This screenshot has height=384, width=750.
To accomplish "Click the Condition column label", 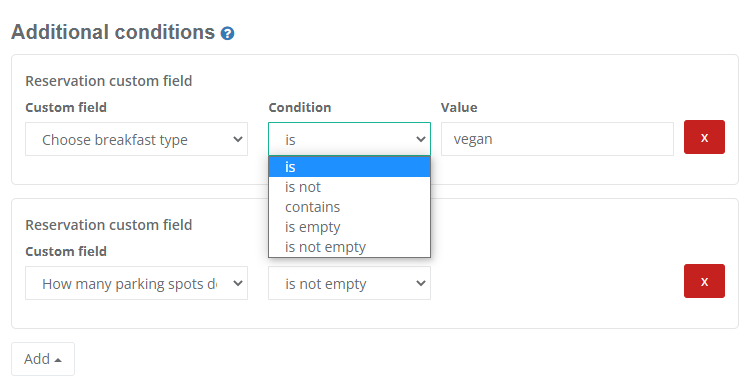I will tap(300, 107).
